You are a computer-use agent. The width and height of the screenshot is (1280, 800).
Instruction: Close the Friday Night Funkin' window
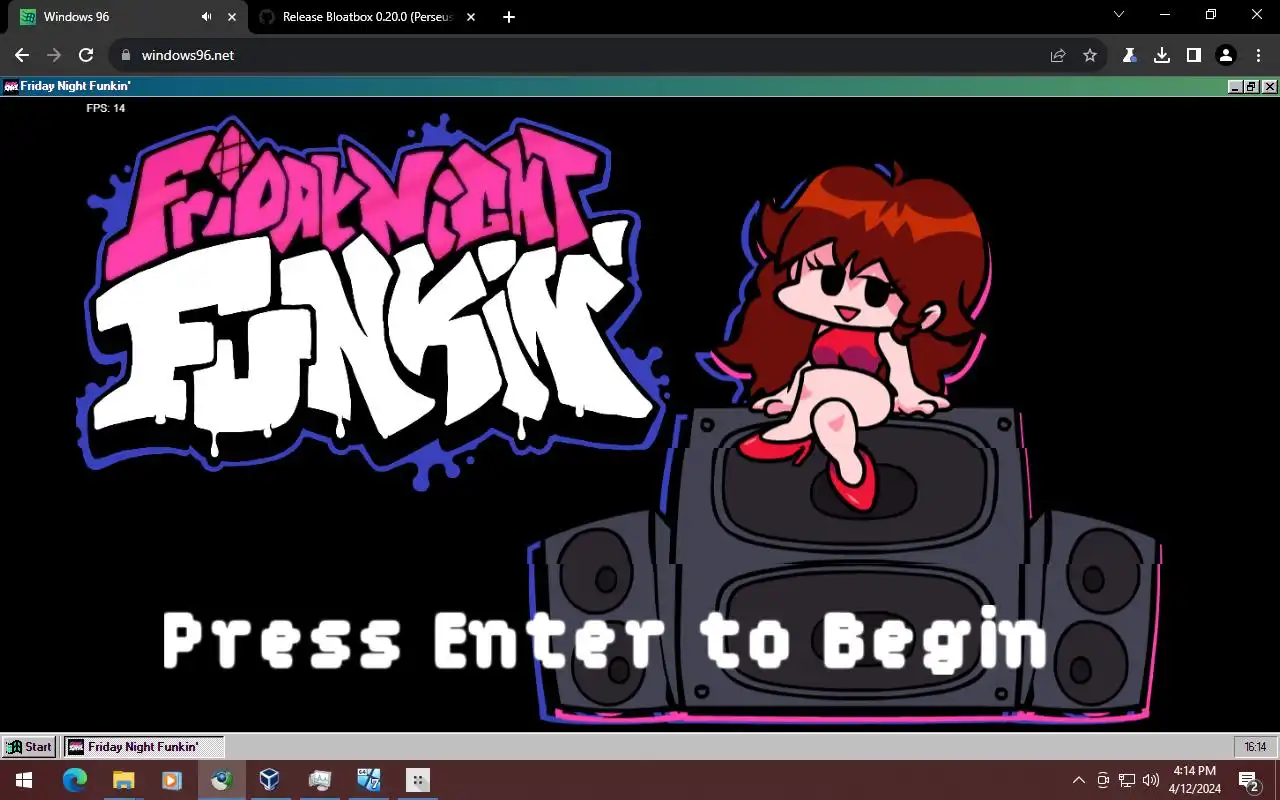tap(1270, 87)
